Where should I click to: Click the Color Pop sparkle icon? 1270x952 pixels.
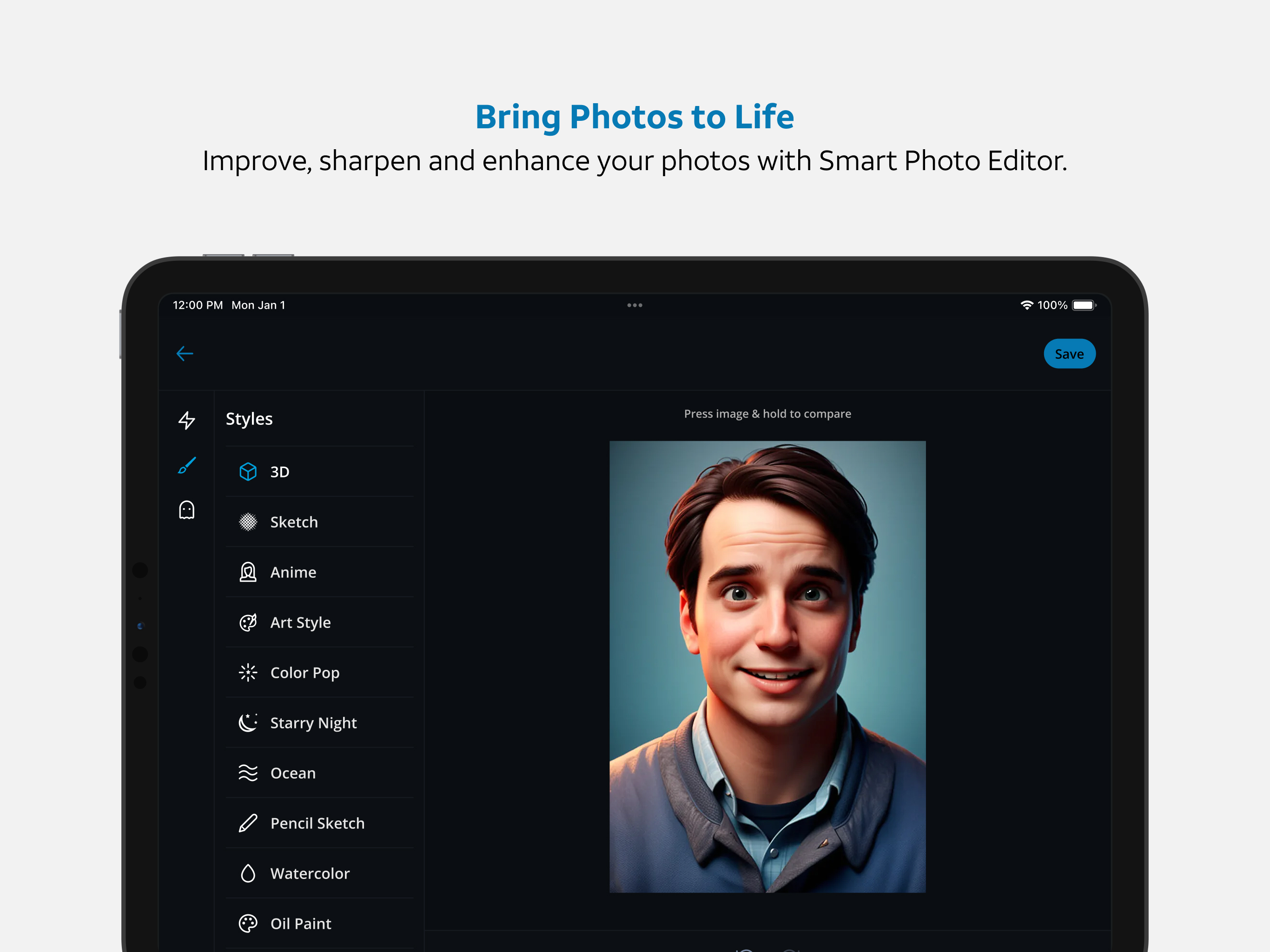(x=248, y=672)
